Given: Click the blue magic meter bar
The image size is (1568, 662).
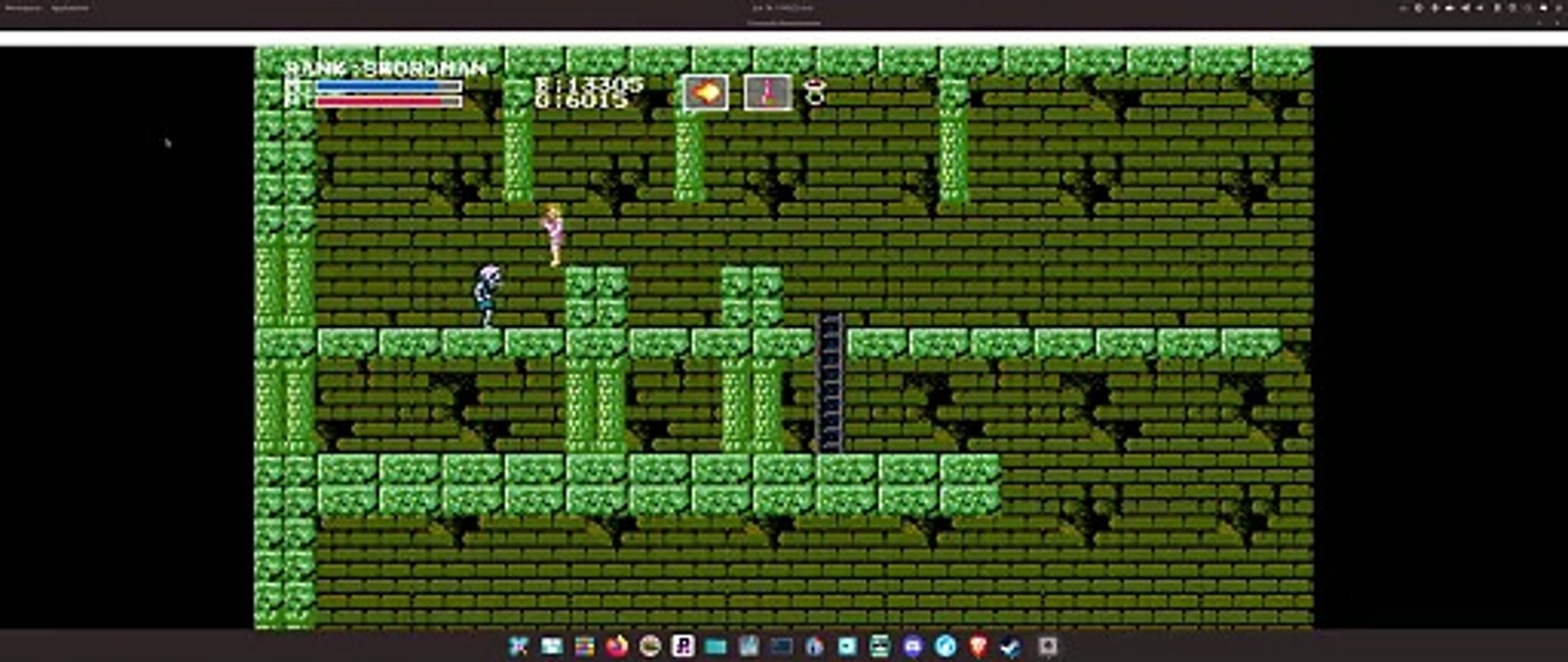Looking at the screenshot, I should click(x=388, y=87).
